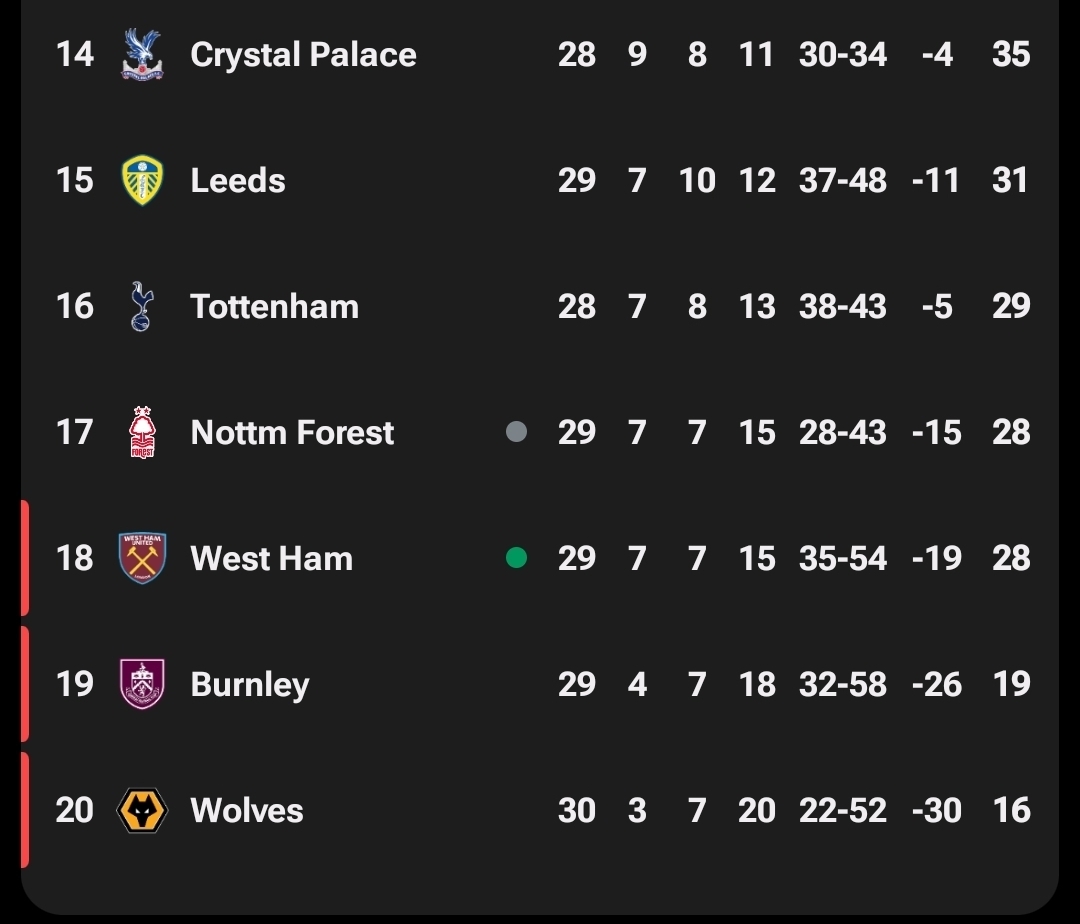This screenshot has height=924, width=1080.
Task: Click the West Ham hammers crest
Action: pos(142,558)
